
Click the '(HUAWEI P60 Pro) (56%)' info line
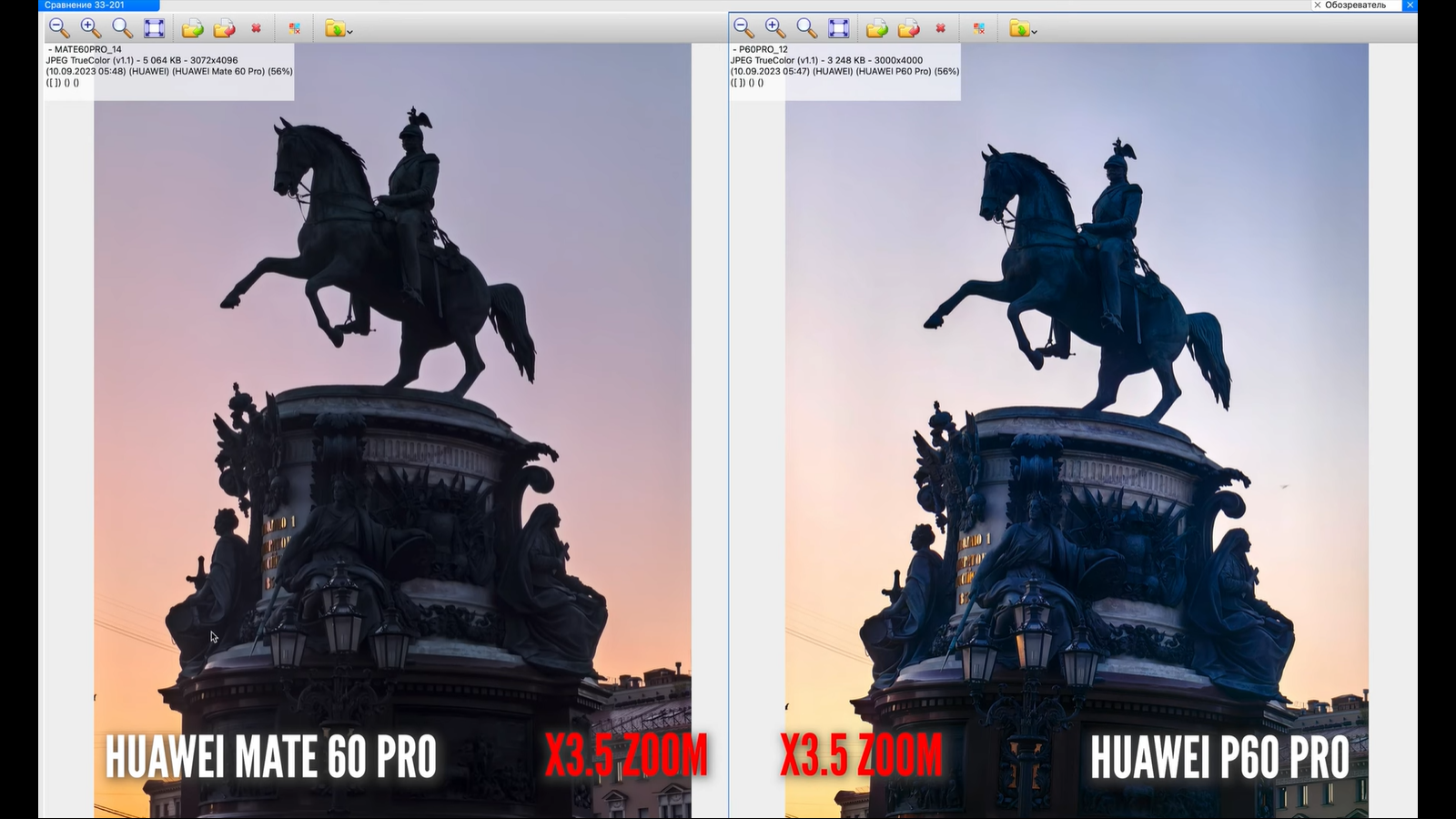click(x=907, y=71)
